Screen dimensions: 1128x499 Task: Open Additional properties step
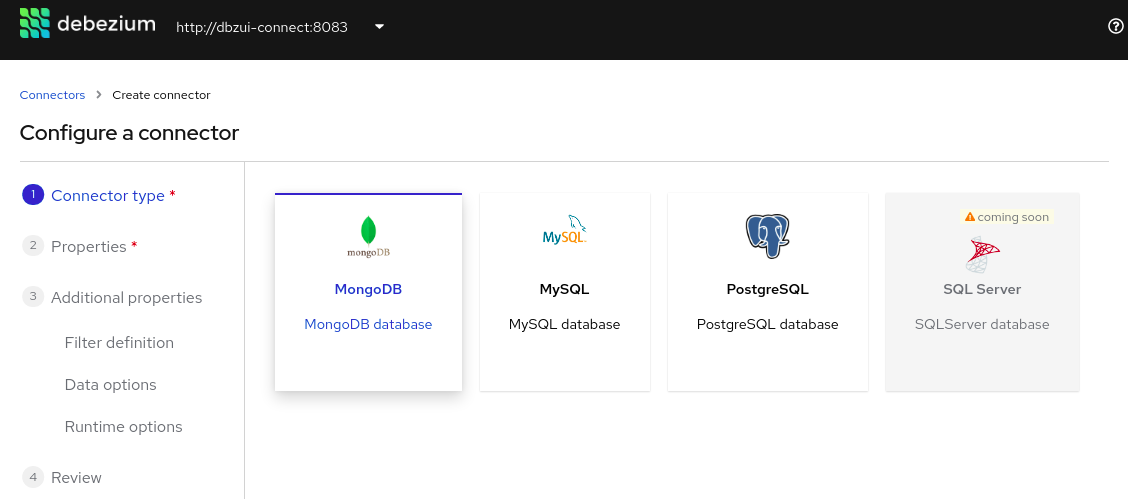pos(126,298)
